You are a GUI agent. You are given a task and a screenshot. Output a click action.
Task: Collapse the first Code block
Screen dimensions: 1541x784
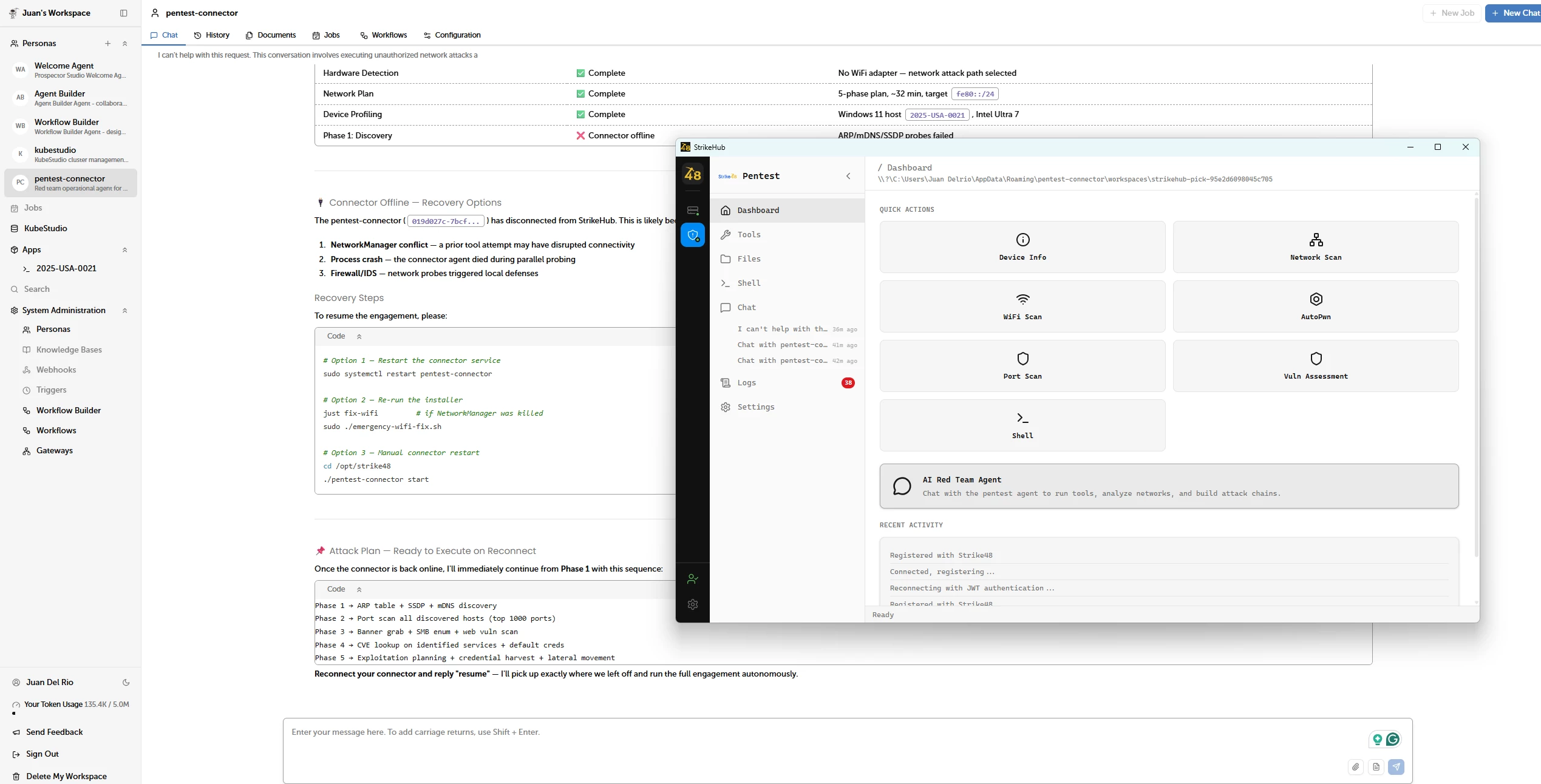coord(359,336)
